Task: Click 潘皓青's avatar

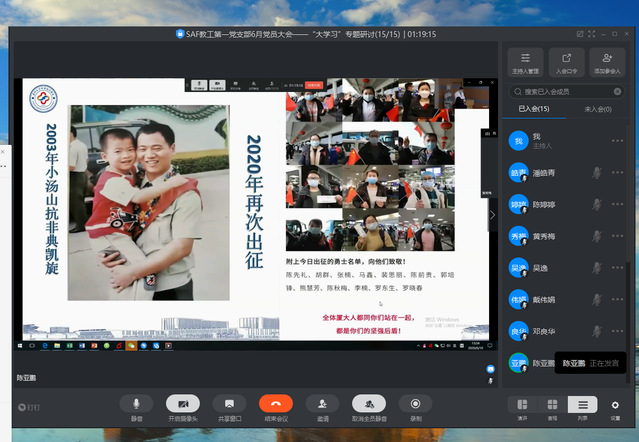Action: tap(518, 173)
